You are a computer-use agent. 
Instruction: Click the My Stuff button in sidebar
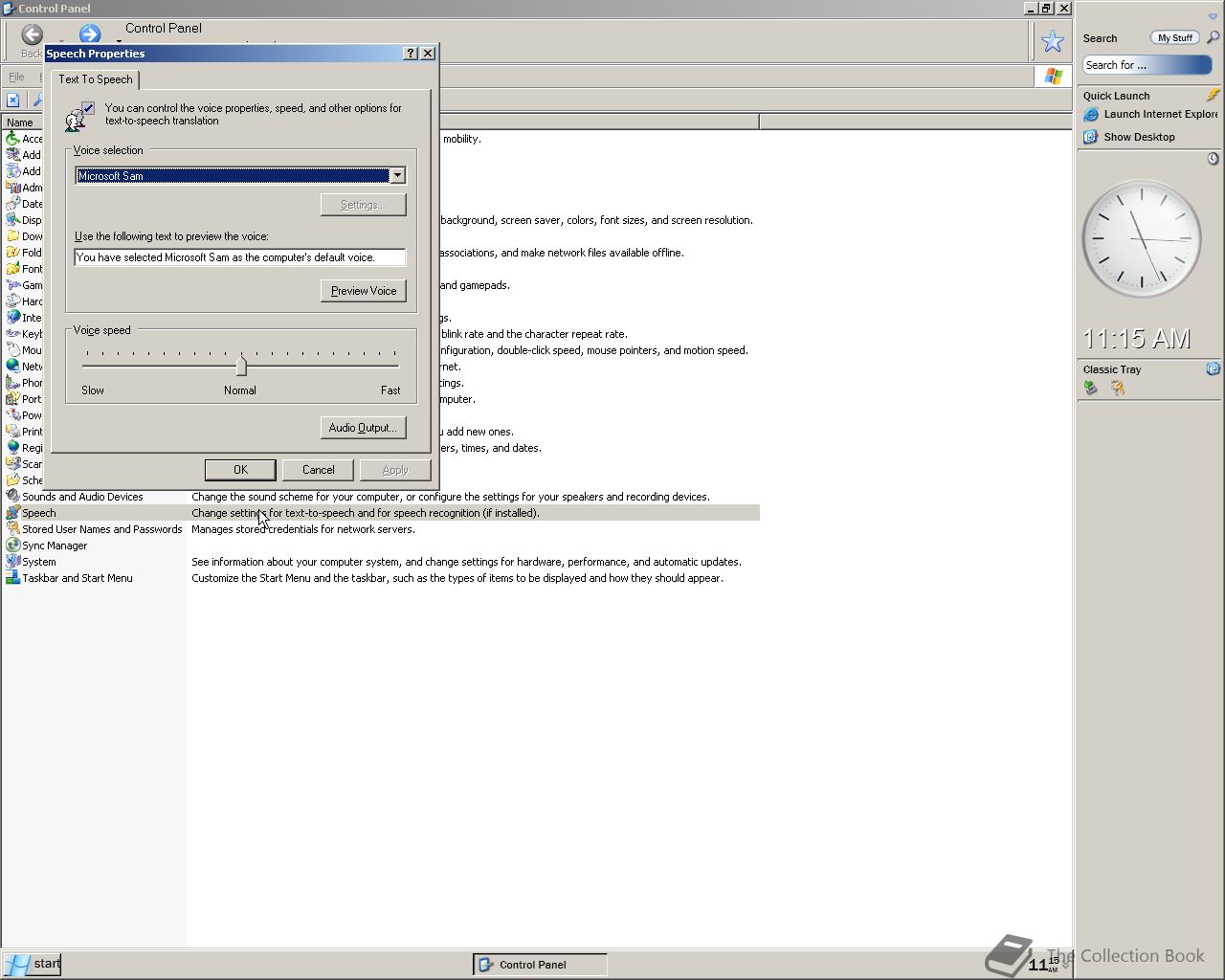pyautogui.click(x=1175, y=38)
